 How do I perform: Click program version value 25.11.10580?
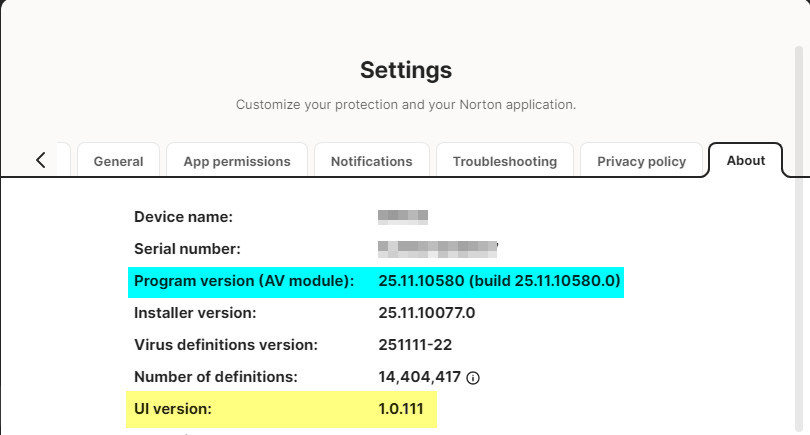[x=499, y=281]
